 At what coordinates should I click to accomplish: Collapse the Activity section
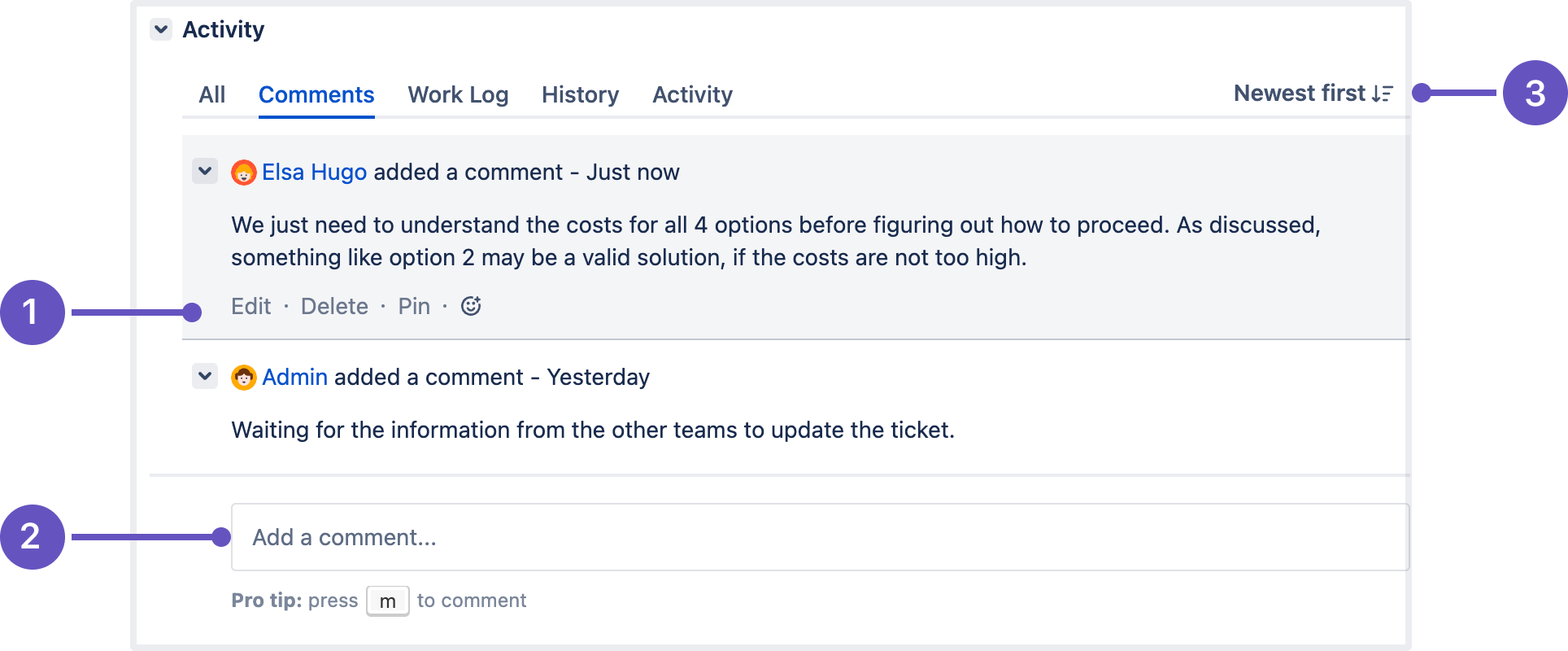[161, 30]
